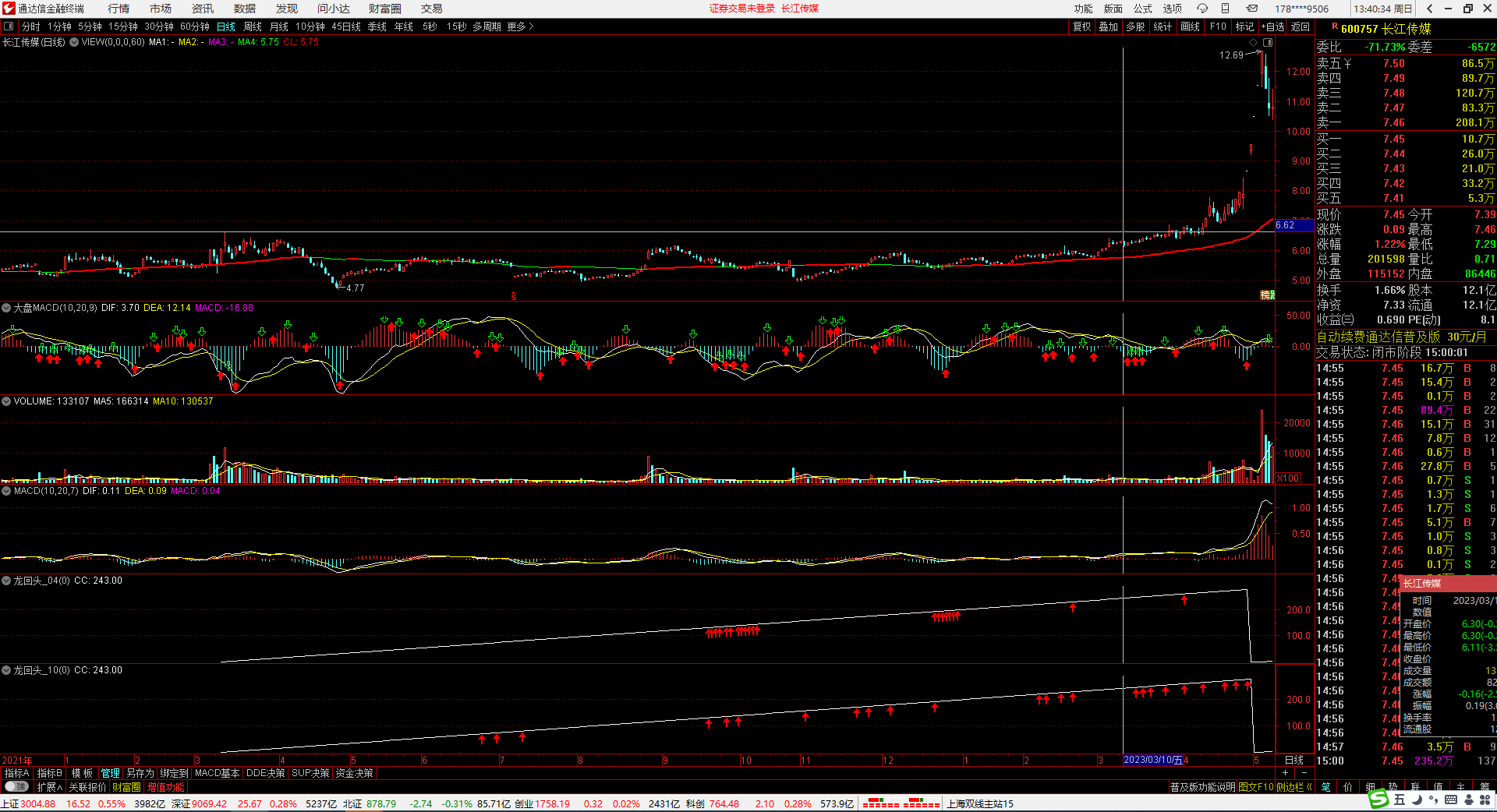Open the mobile phone icon in title bar
Screen dimensions: 1497x812
pyautogui.click(x=1226, y=9)
